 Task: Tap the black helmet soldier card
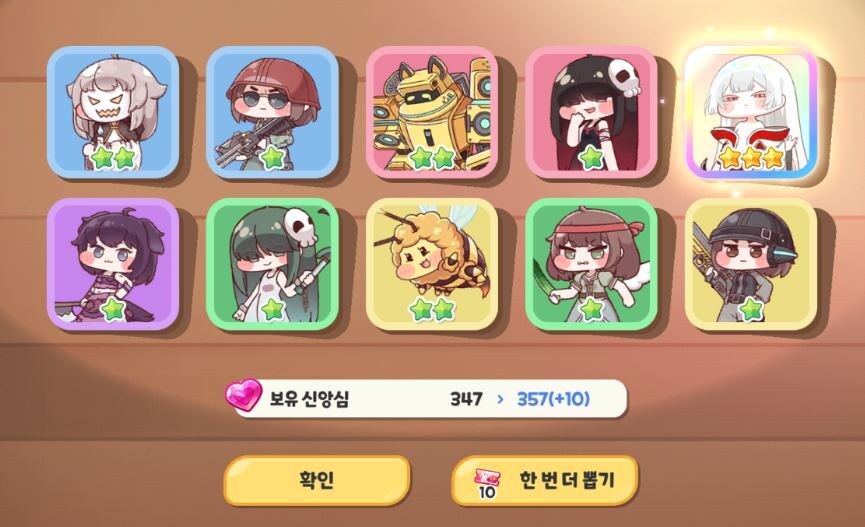(751, 264)
